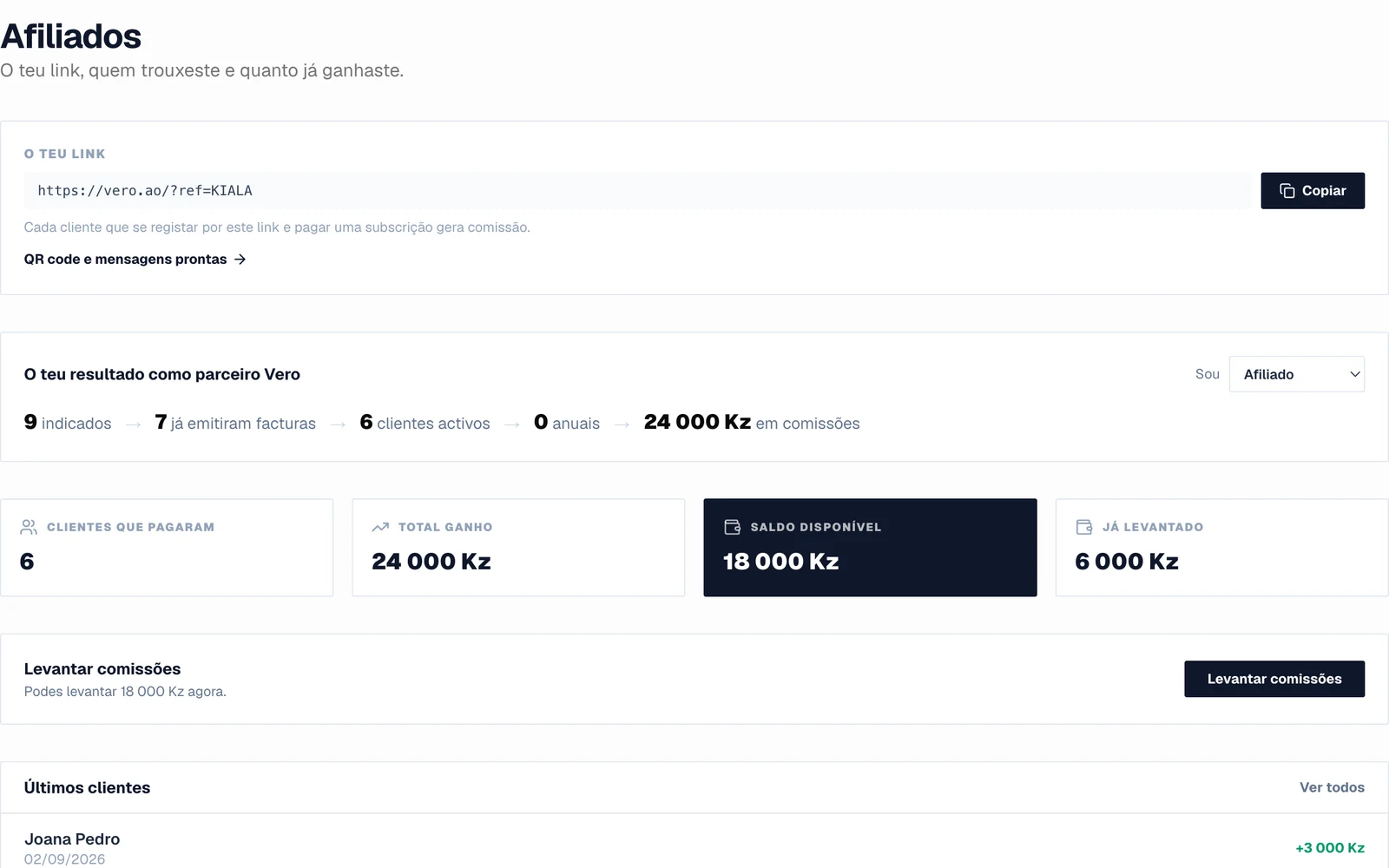Click the trending icon beside Total ganho

pos(380,527)
